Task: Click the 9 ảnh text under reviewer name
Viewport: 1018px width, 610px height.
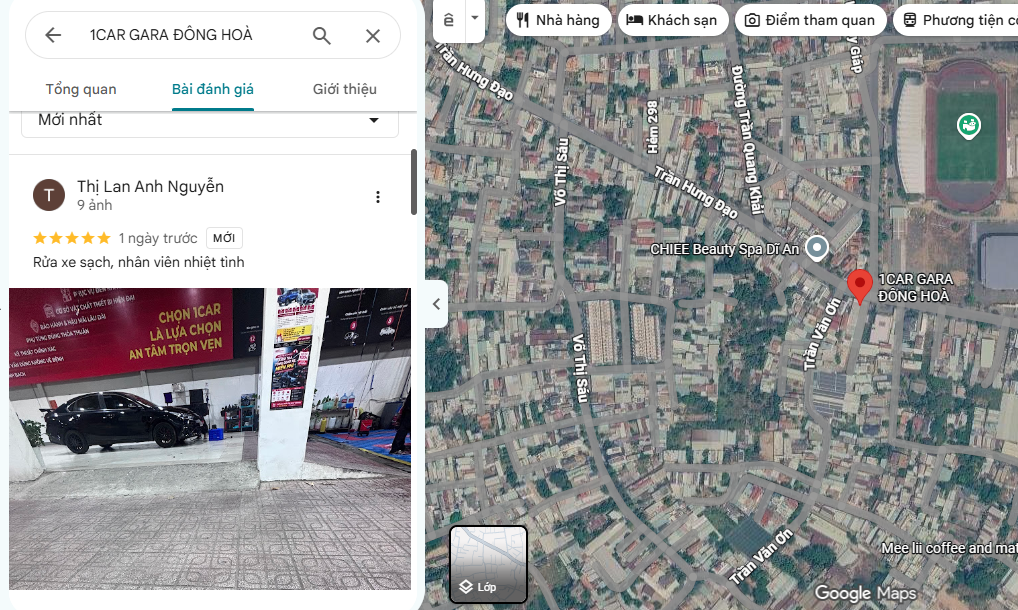Action: pyautogui.click(x=95, y=205)
